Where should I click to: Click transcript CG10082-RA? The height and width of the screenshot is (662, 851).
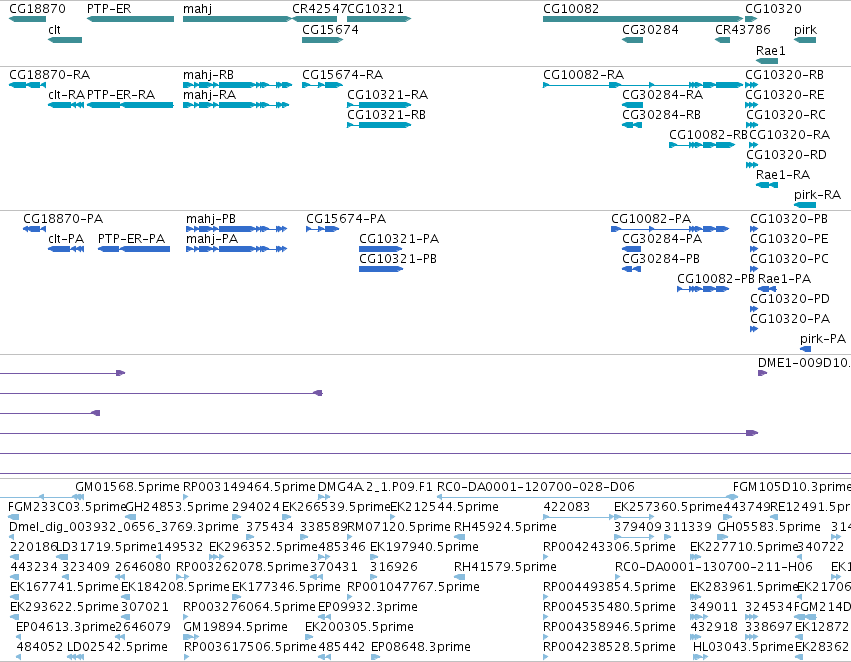pos(583,75)
